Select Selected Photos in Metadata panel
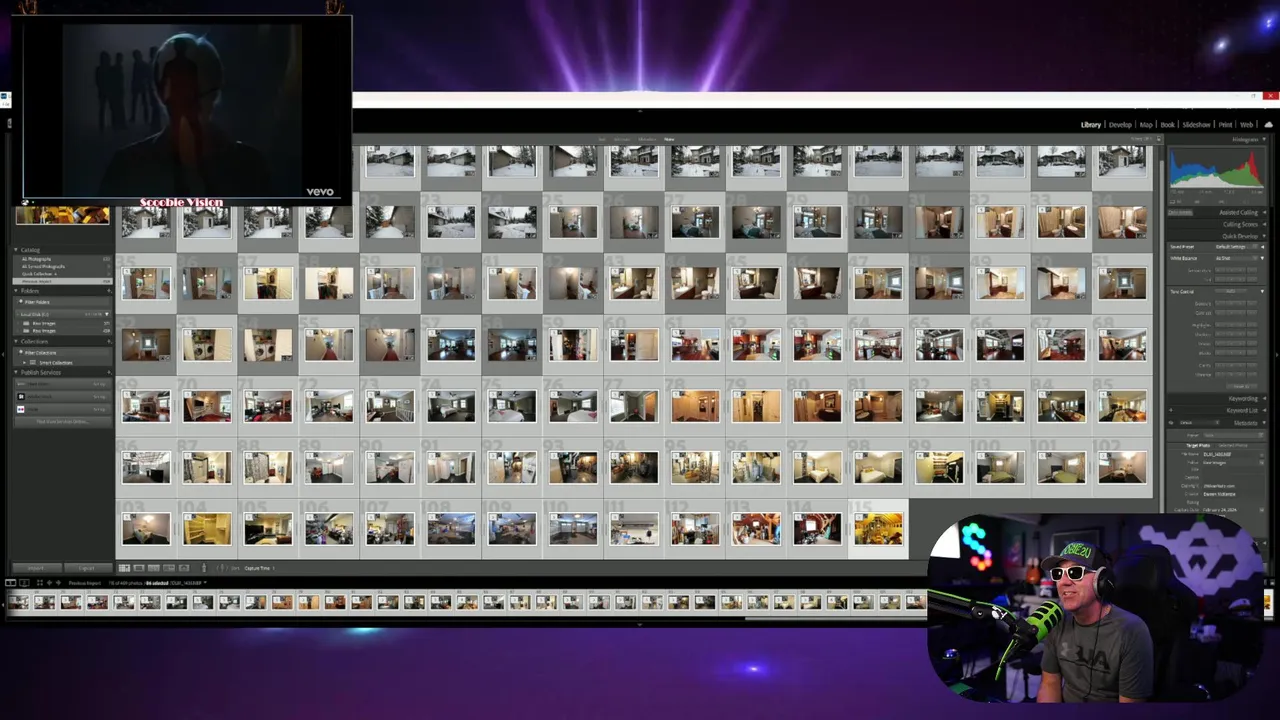This screenshot has width=1280, height=720. coord(1232,445)
